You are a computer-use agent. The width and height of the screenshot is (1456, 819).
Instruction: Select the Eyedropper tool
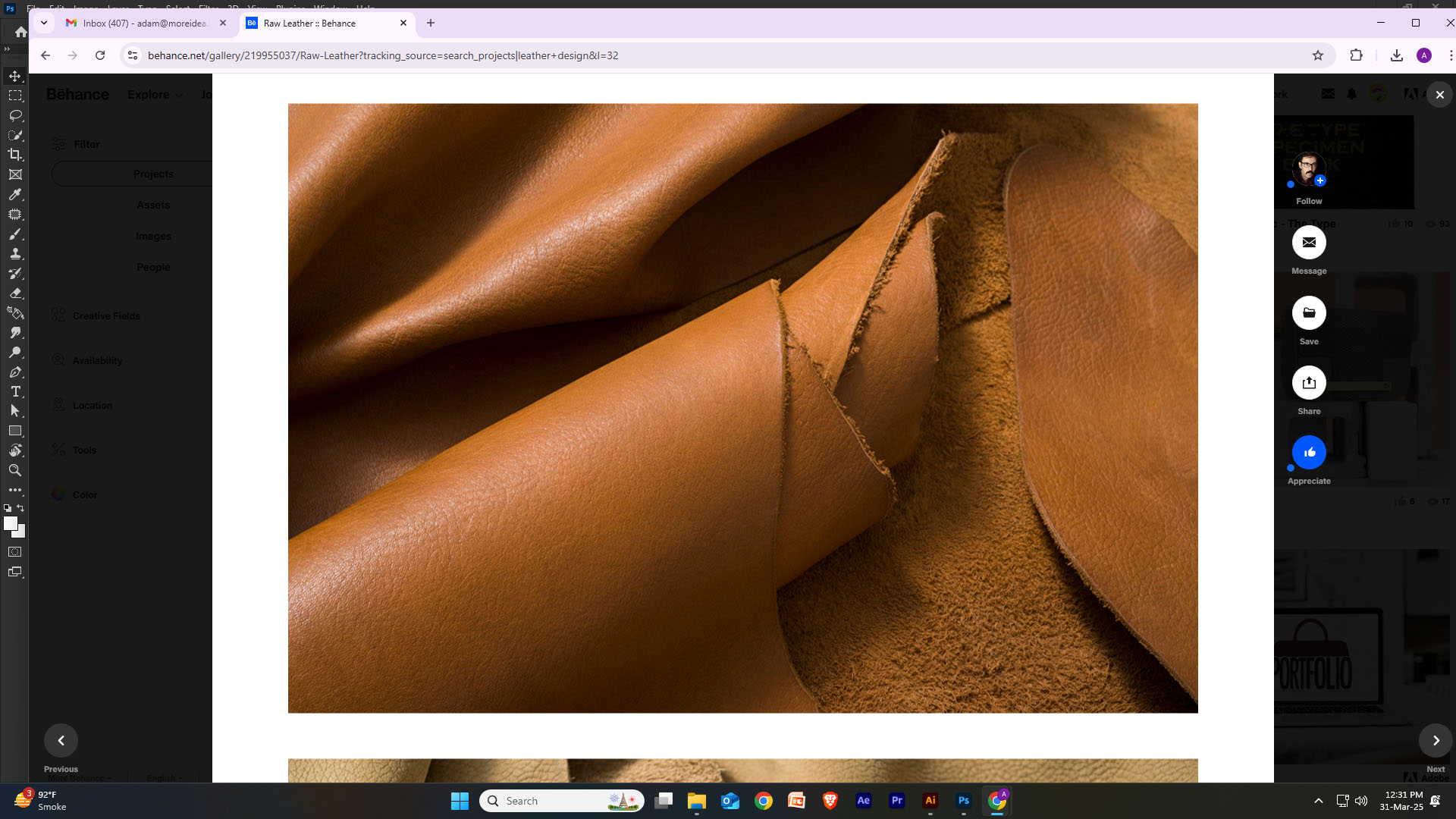15,194
